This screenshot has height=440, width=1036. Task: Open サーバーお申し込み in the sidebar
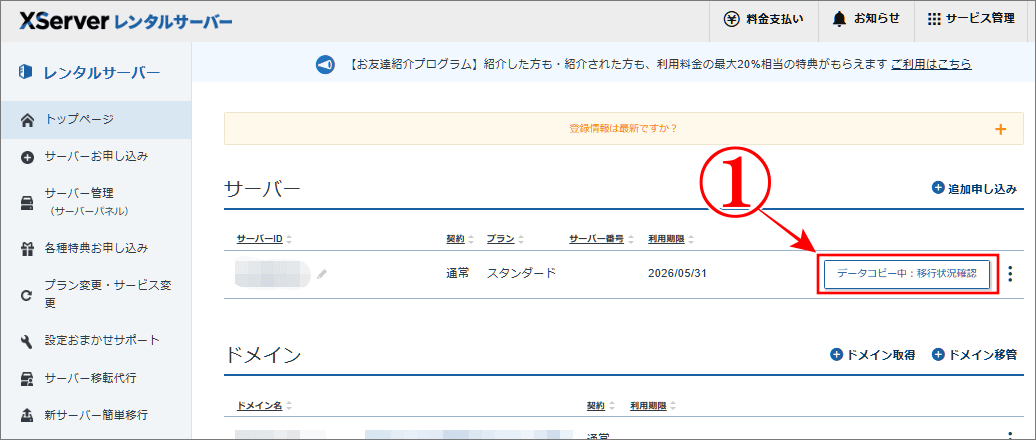pos(96,157)
